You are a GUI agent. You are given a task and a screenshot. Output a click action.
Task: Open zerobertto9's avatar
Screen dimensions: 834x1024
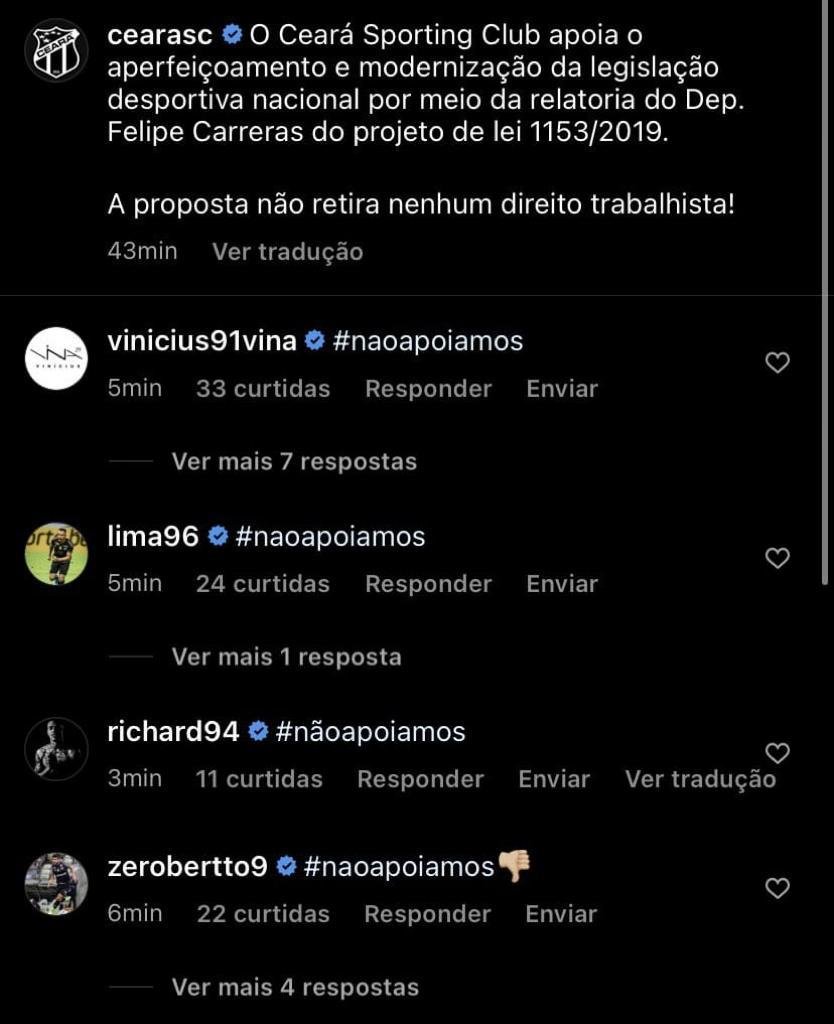pyautogui.click(x=56, y=883)
